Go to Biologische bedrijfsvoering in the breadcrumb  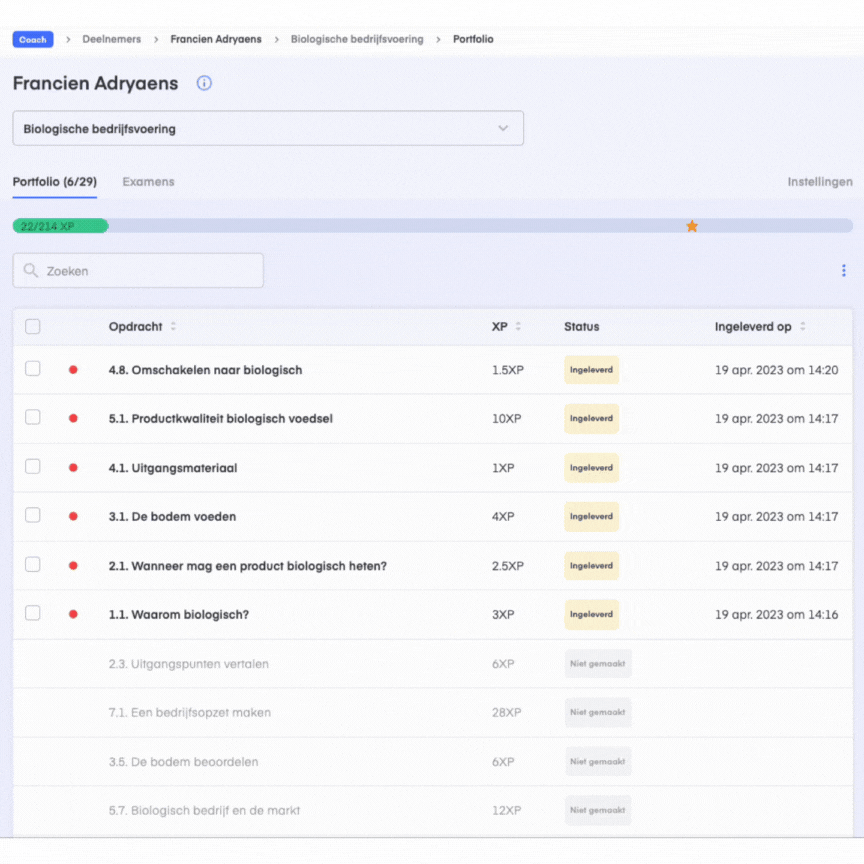(x=357, y=39)
